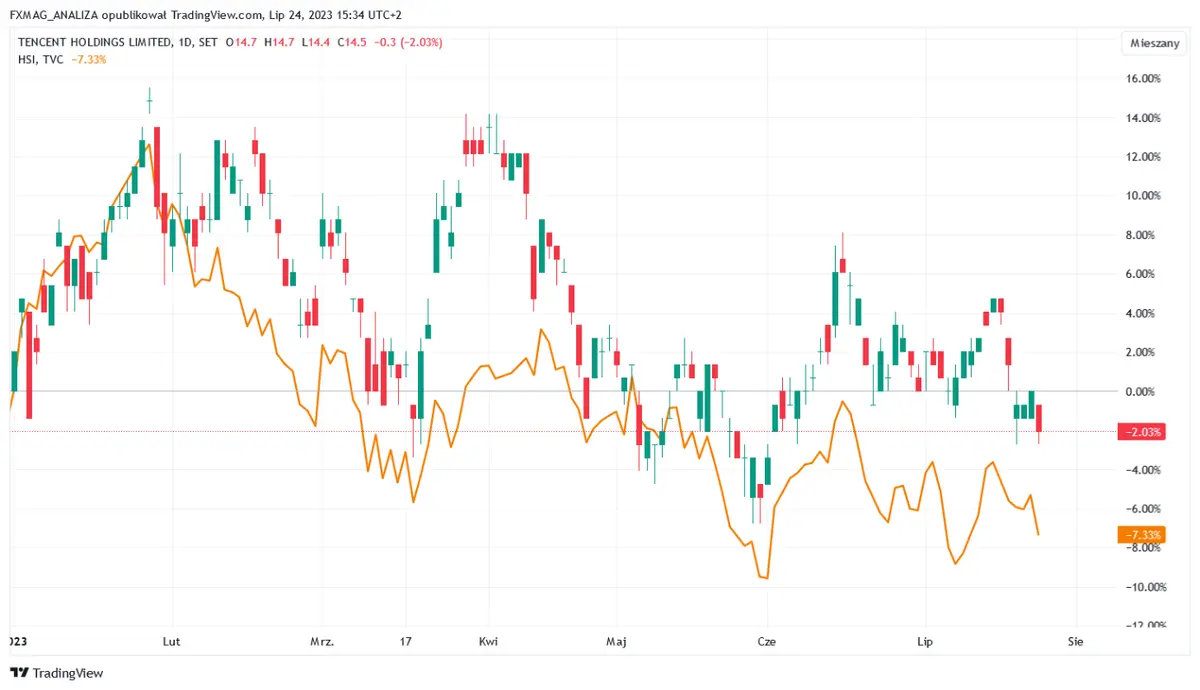The image size is (1200, 690).
Task: Select the TENCENT HOLDINGS LIMITED legend title
Action: point(96,42)
